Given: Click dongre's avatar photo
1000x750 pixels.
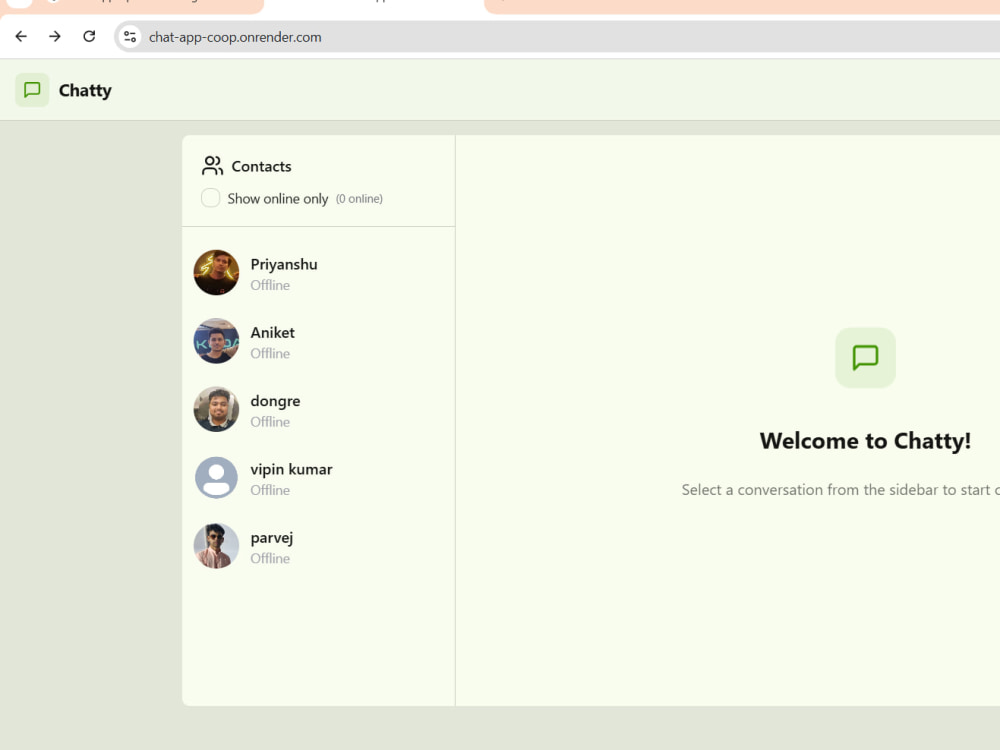Looking at the screenshot, I should 216,409.
